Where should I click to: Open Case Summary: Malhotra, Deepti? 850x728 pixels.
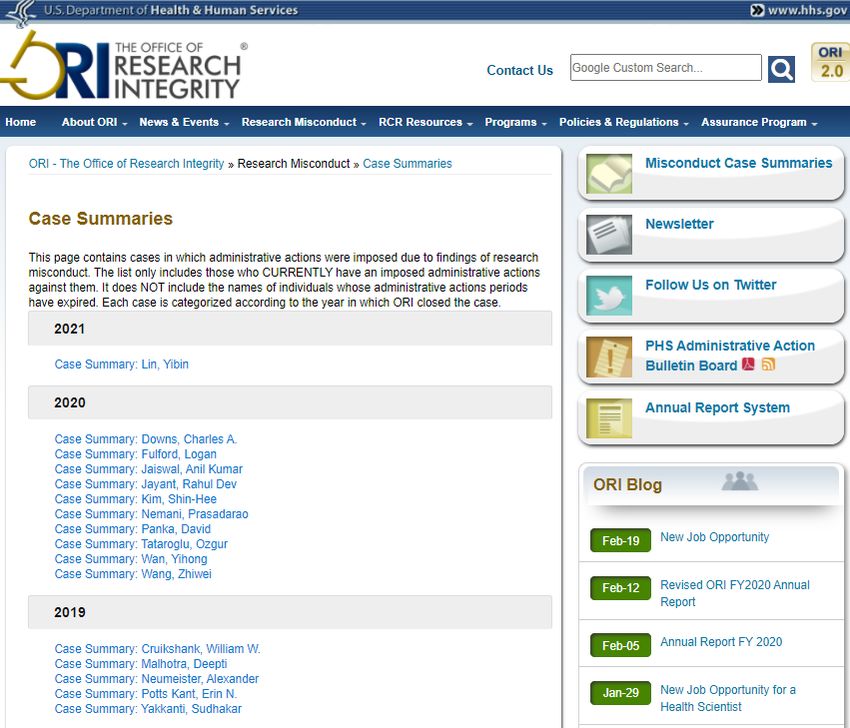click(141, 664)
